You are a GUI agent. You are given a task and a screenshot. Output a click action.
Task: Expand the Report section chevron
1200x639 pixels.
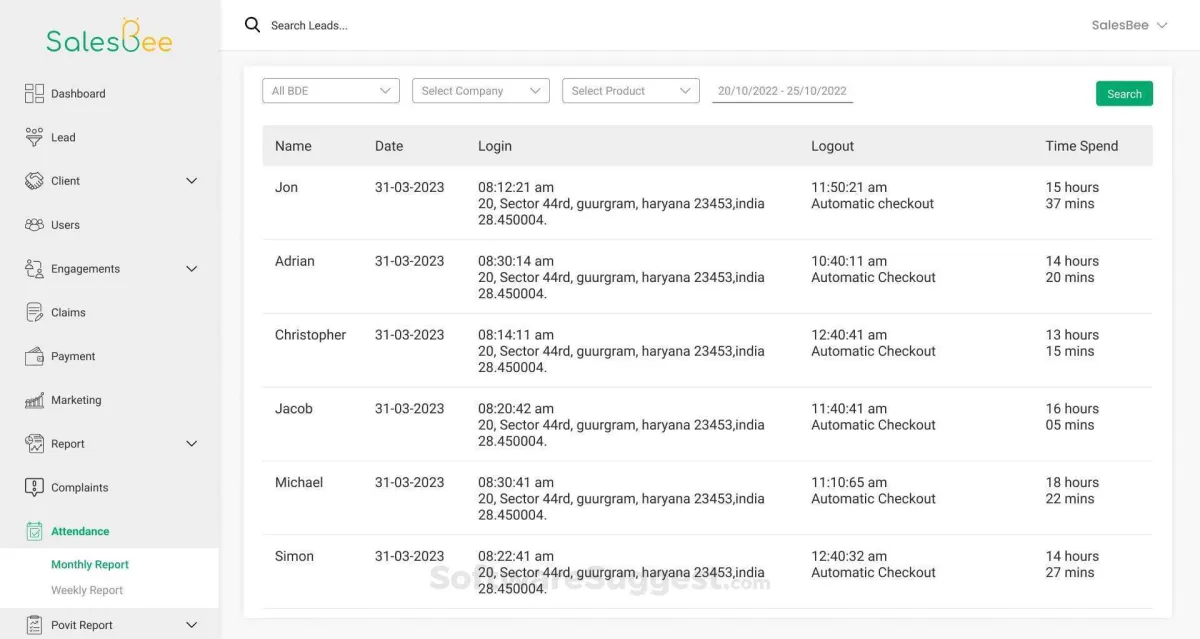point(192,444)
